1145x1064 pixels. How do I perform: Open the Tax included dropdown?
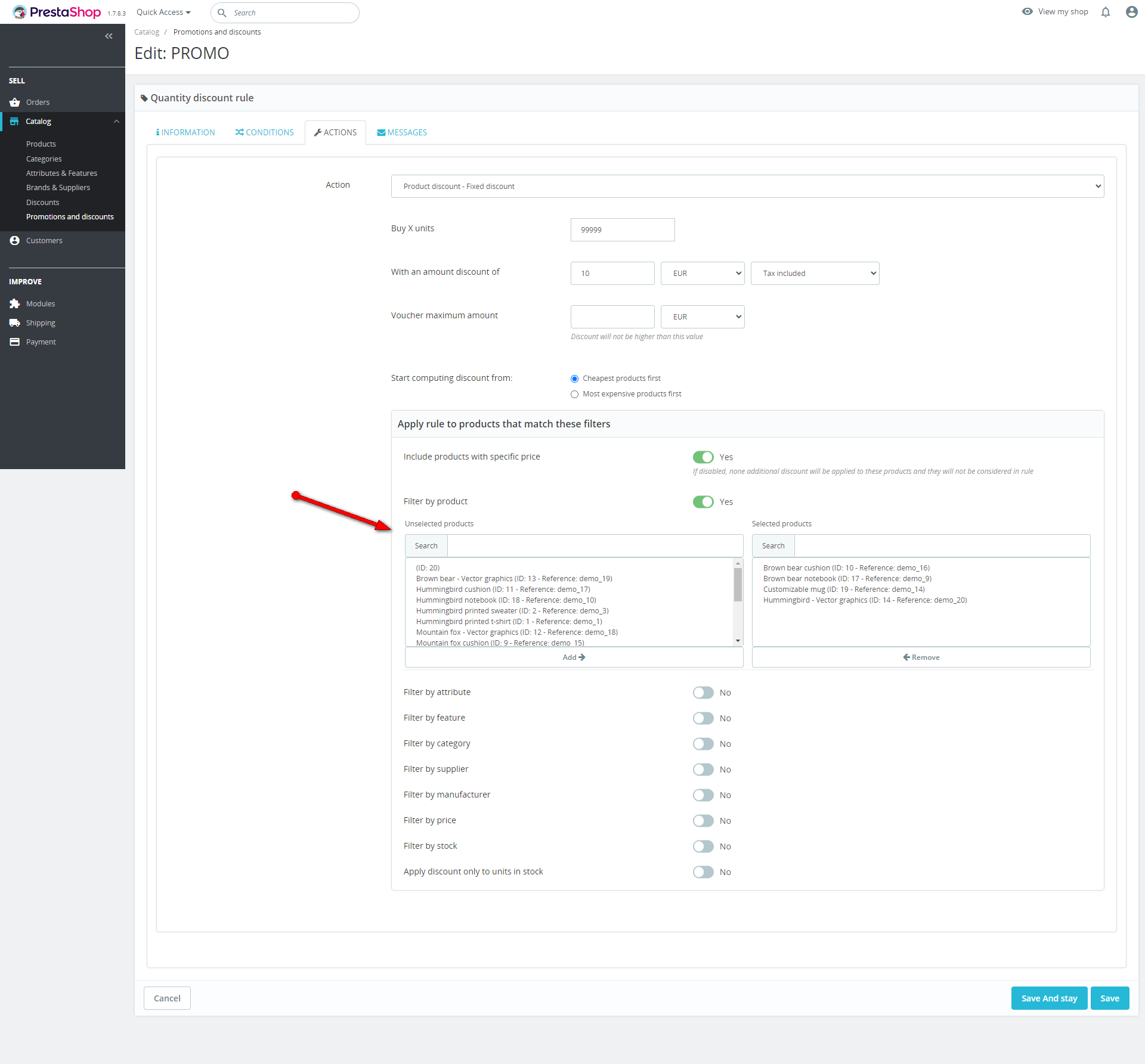[814, 274]
